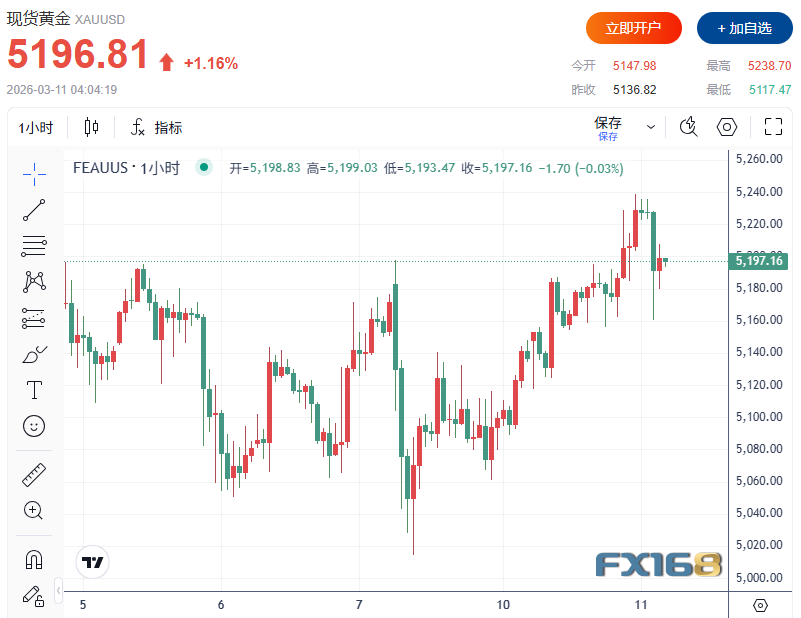Expand the 保存 layout dropdown arrow
This screenshot has height=618, width=801.
point(651,127)
